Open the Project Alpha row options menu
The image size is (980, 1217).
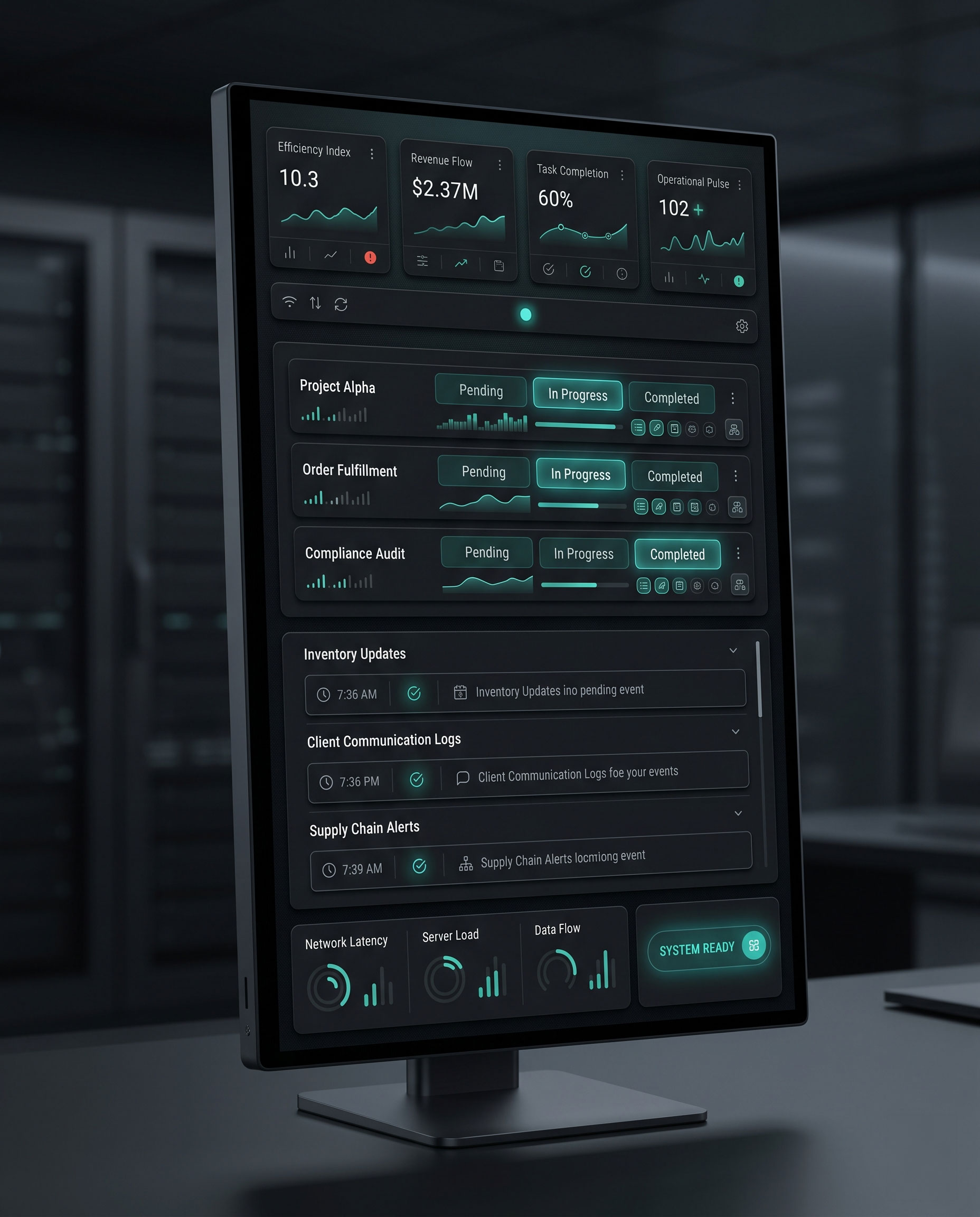[x=733, y=398]
